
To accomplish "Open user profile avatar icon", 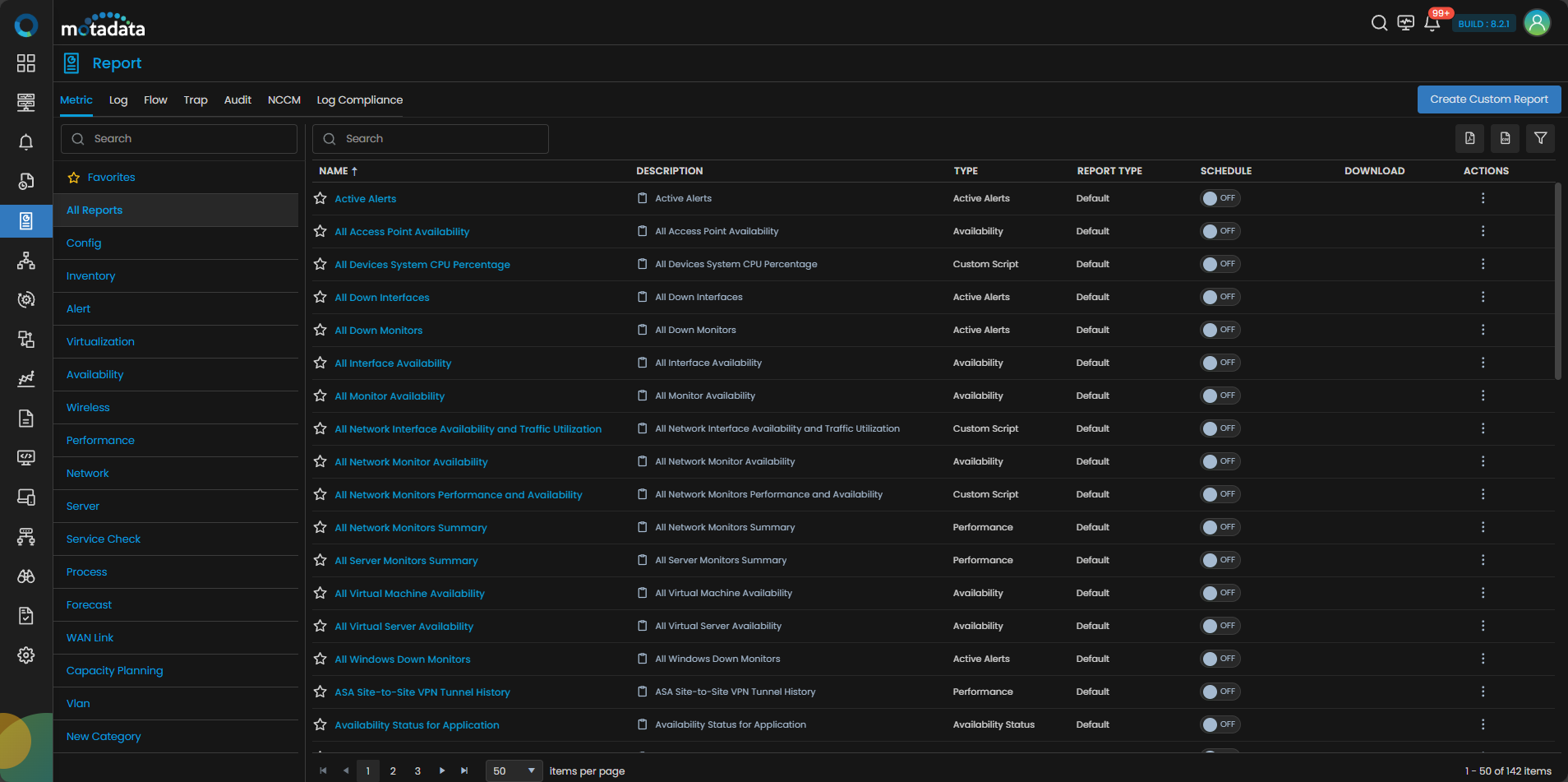I will click(x=1536, y=23).
